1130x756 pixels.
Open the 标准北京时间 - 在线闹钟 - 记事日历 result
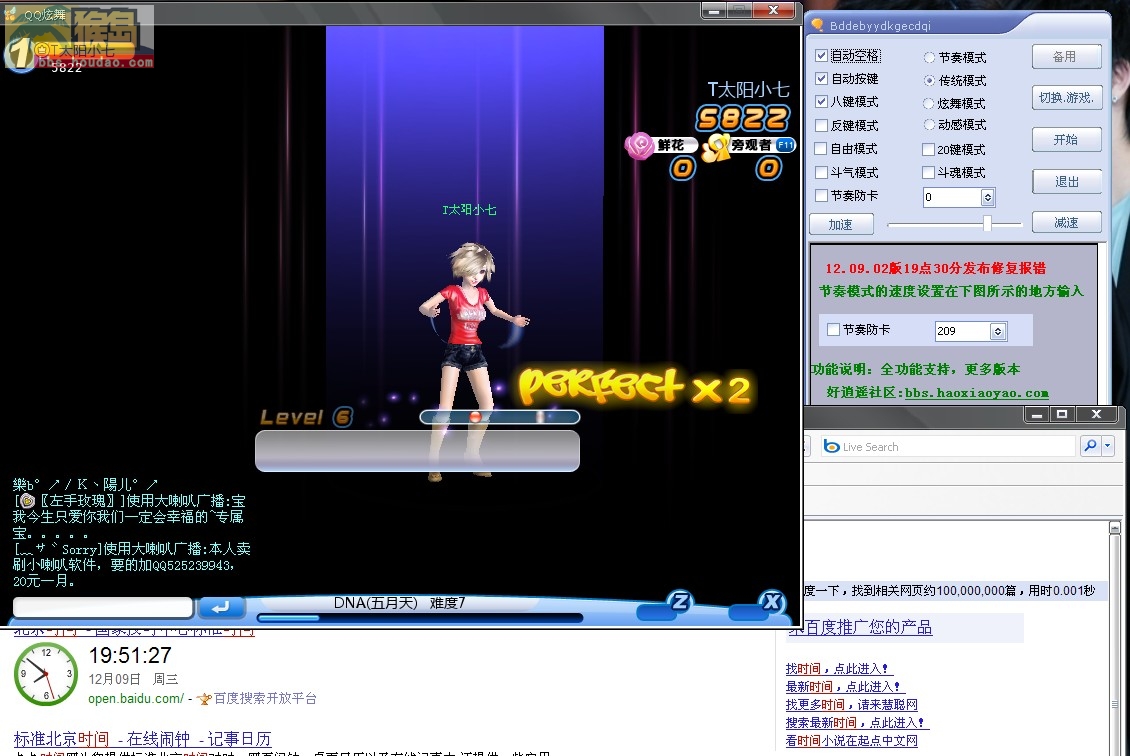click(x=142, y=739)
